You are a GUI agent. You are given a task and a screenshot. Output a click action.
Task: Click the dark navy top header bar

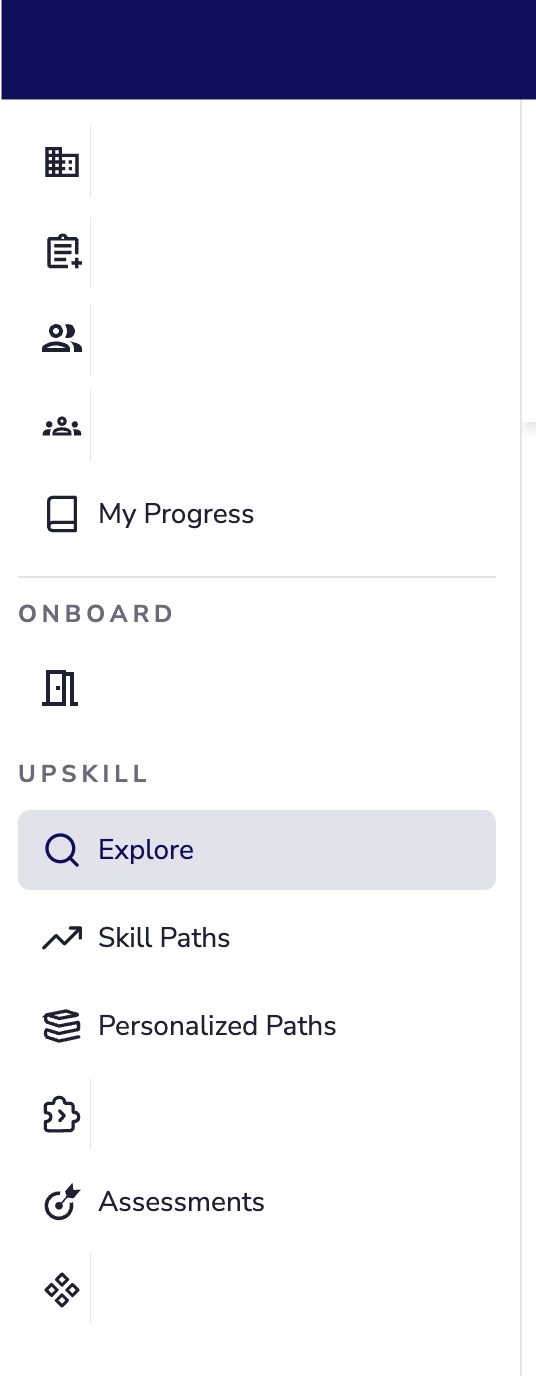(268, 50)
